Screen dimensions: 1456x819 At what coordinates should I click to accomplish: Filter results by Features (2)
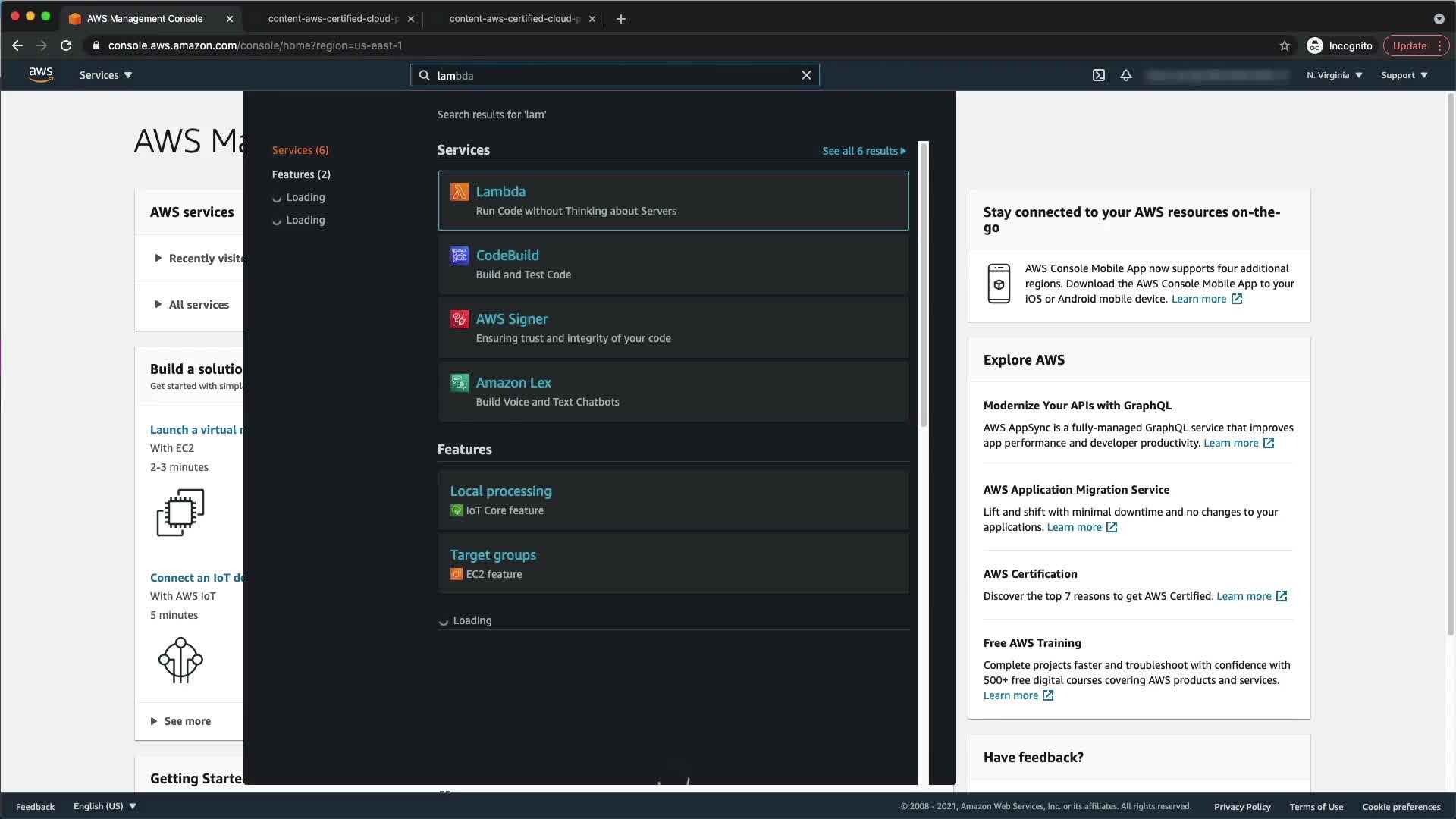[301, 174]
